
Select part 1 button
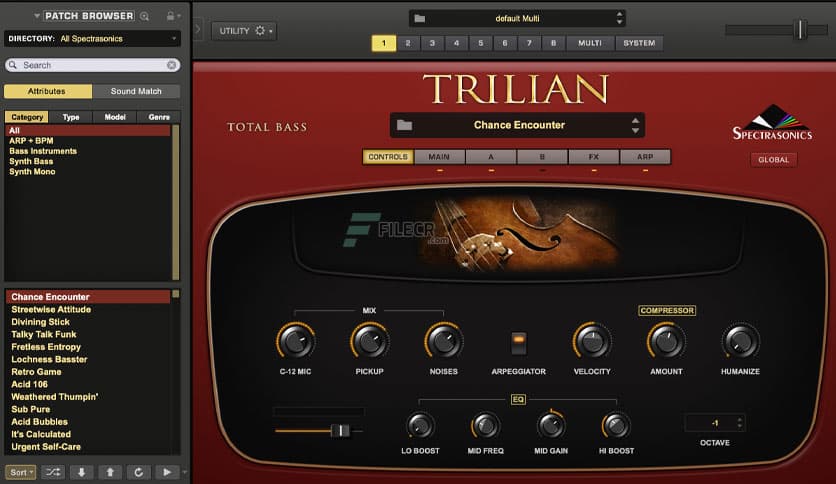click(x=383, y=43)
